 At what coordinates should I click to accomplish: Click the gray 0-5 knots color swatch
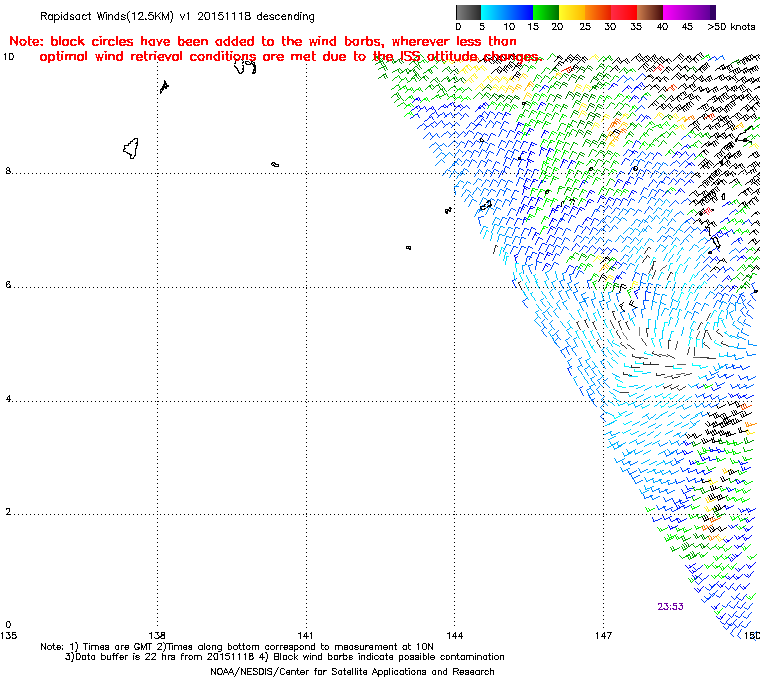click(469, 12)
